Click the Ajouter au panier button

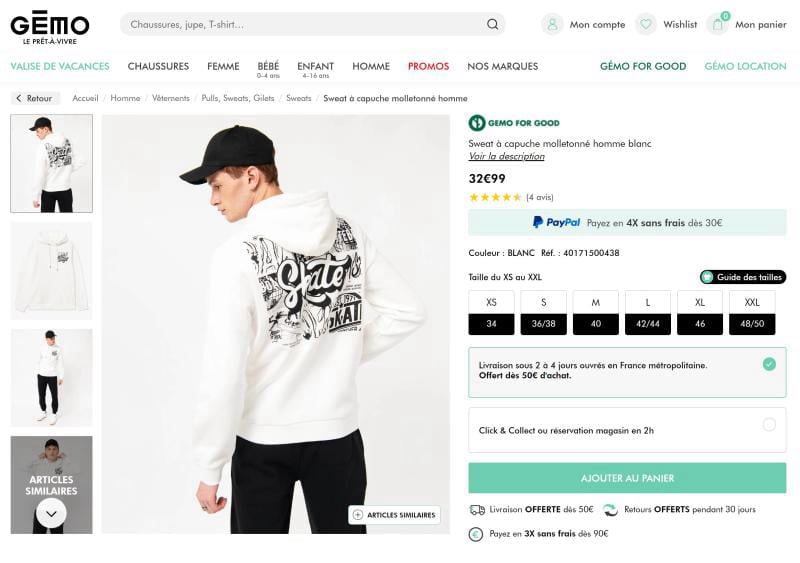click(x=627, y=478)
